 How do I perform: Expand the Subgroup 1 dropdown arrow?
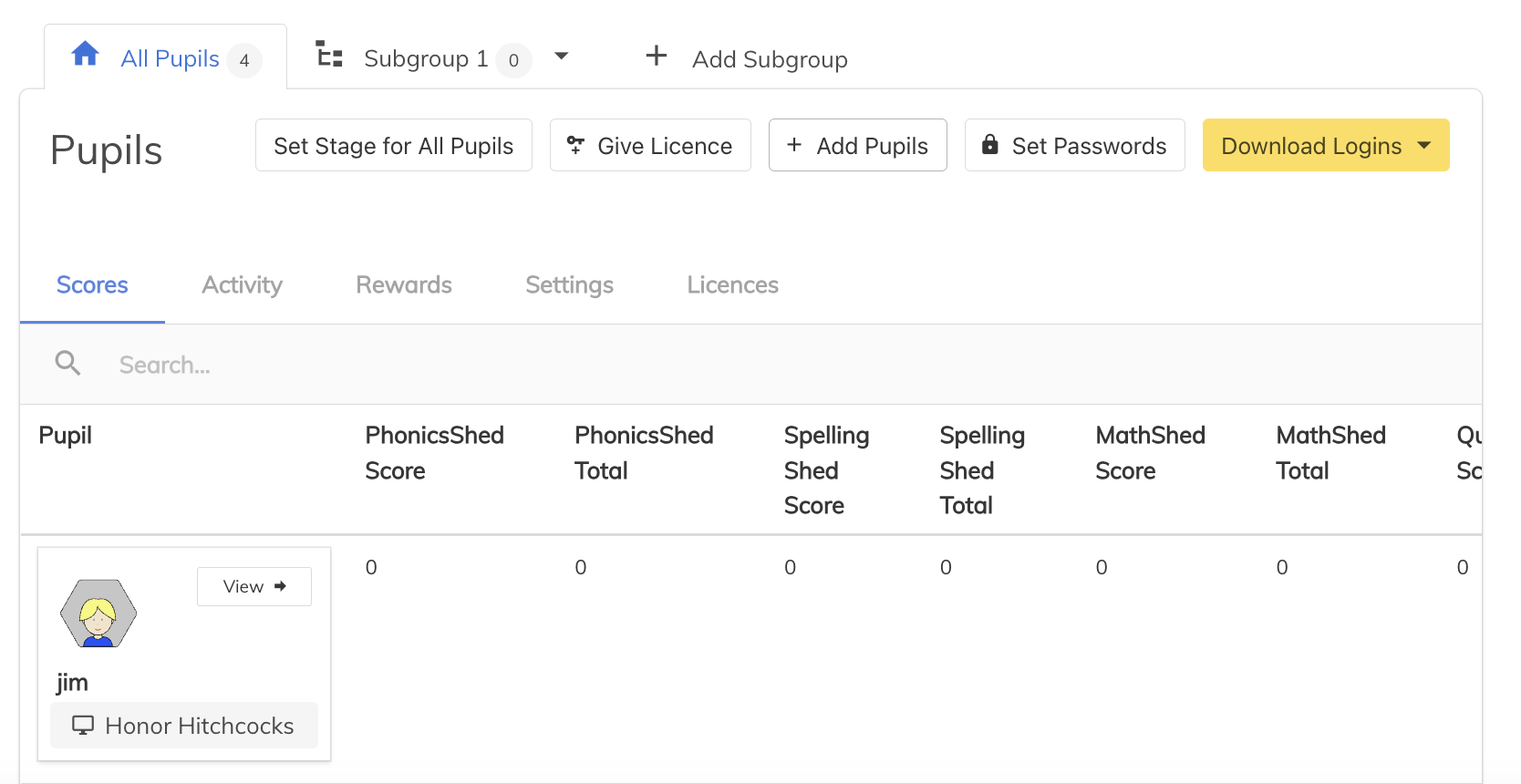tap(562, 57)
